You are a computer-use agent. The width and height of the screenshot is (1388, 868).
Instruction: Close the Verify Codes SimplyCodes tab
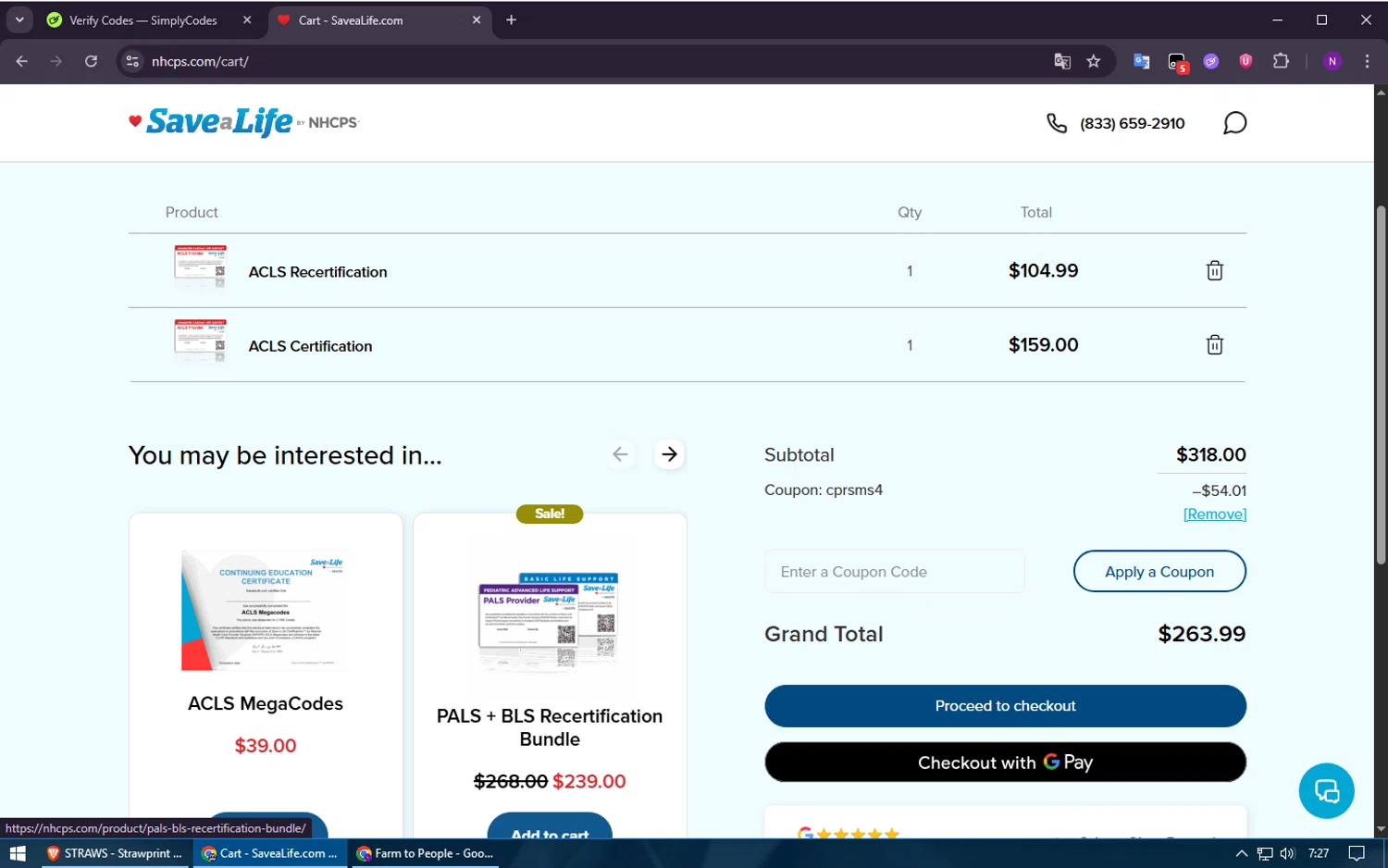pos(247,19)
